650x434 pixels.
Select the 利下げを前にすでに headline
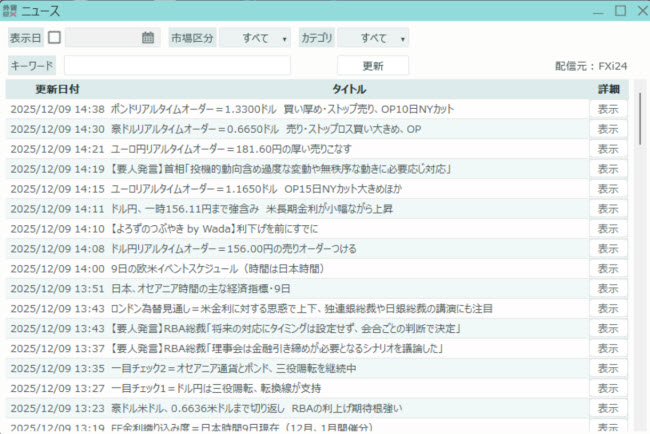tap(214, 229)
